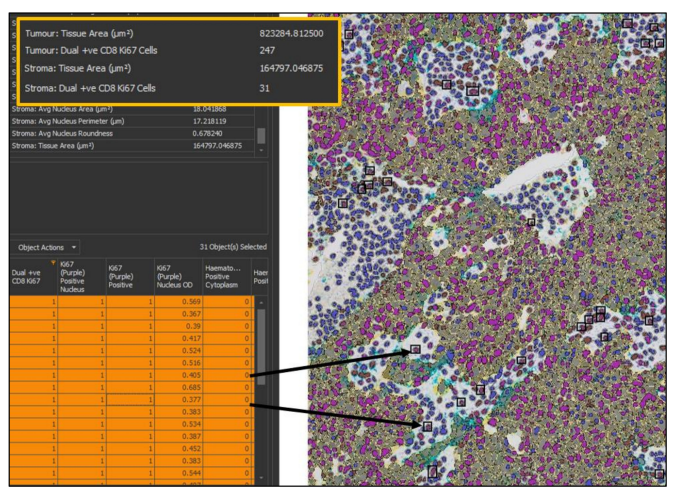
Task: Select the cell with OD value 0.524
Action: (178, 351)
